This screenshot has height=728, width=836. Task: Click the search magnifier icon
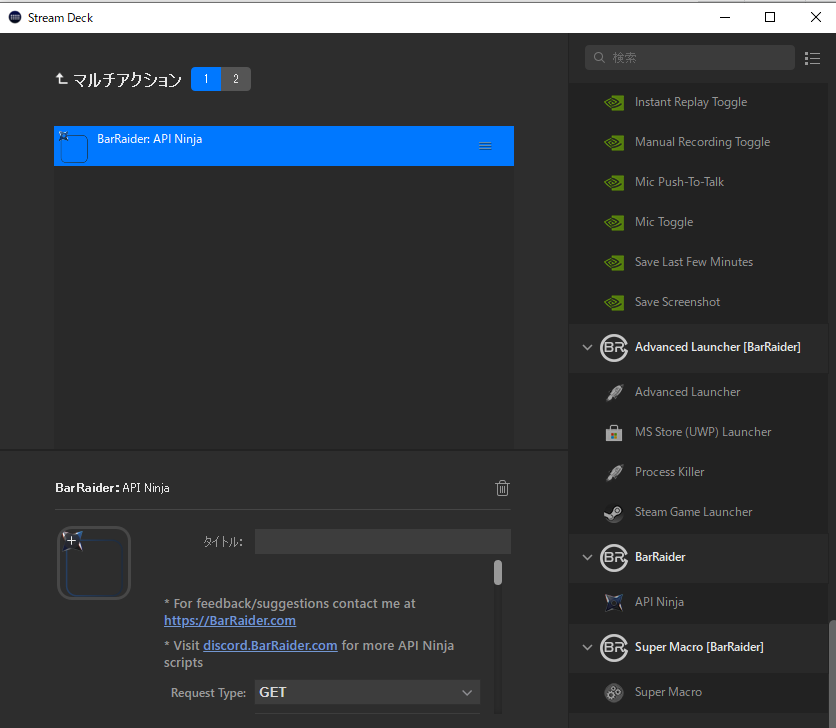click(x=599, y=58)
